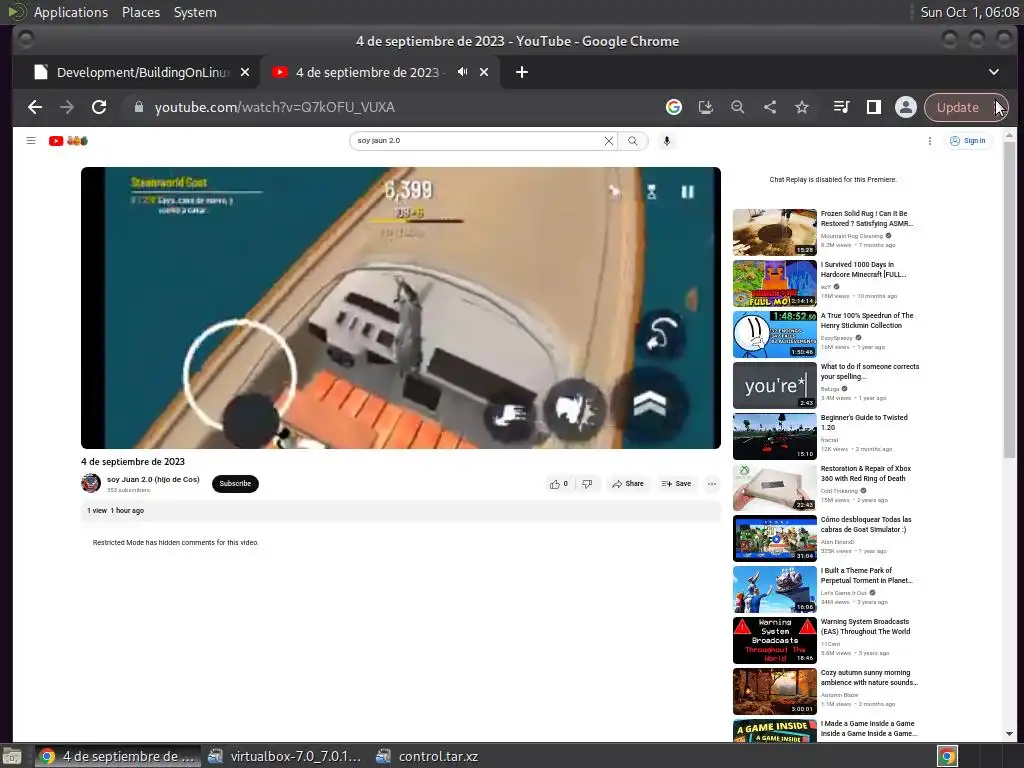Open I Built a Theme Park thumbnail
Screen dimensions: 1024x768
(775, 589)
